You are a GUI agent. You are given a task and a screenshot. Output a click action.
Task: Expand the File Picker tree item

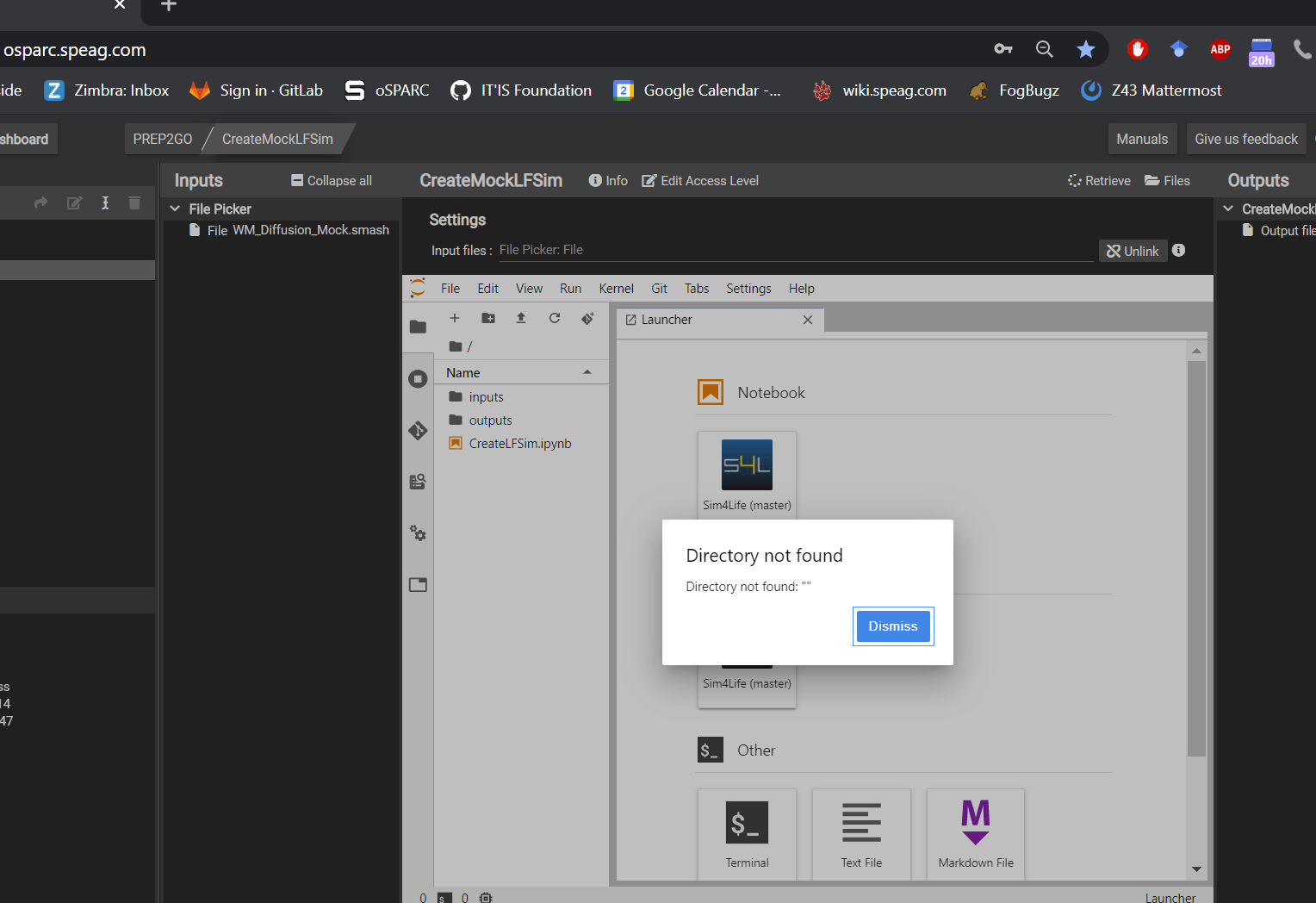click(x=175, y=209)
